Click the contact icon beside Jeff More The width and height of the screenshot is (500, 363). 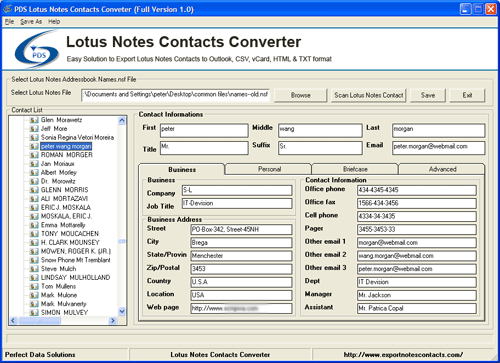(34, 129)
